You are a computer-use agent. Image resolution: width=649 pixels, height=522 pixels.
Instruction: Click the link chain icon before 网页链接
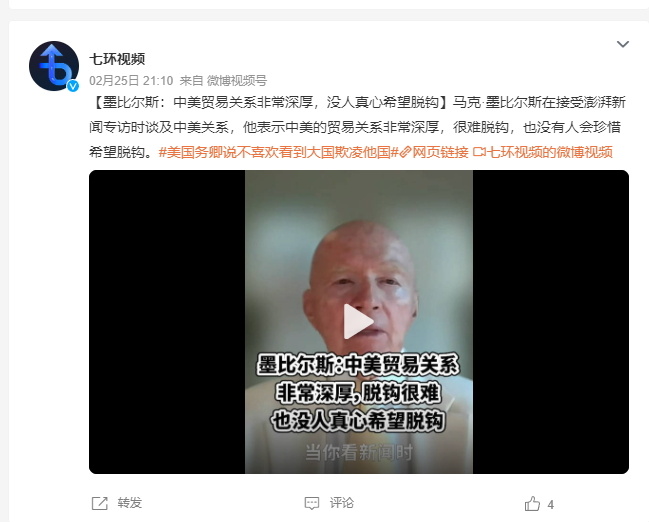coord(405,152)
